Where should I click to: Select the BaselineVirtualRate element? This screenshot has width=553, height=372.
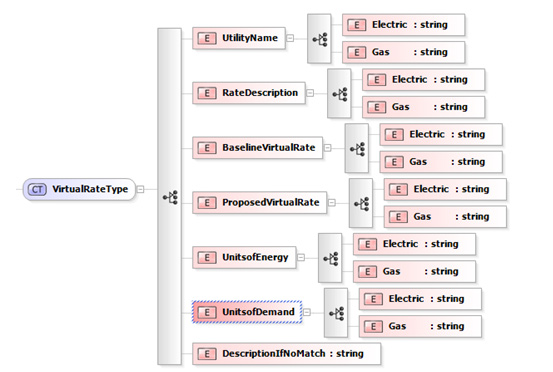click(x=257, y=148)
